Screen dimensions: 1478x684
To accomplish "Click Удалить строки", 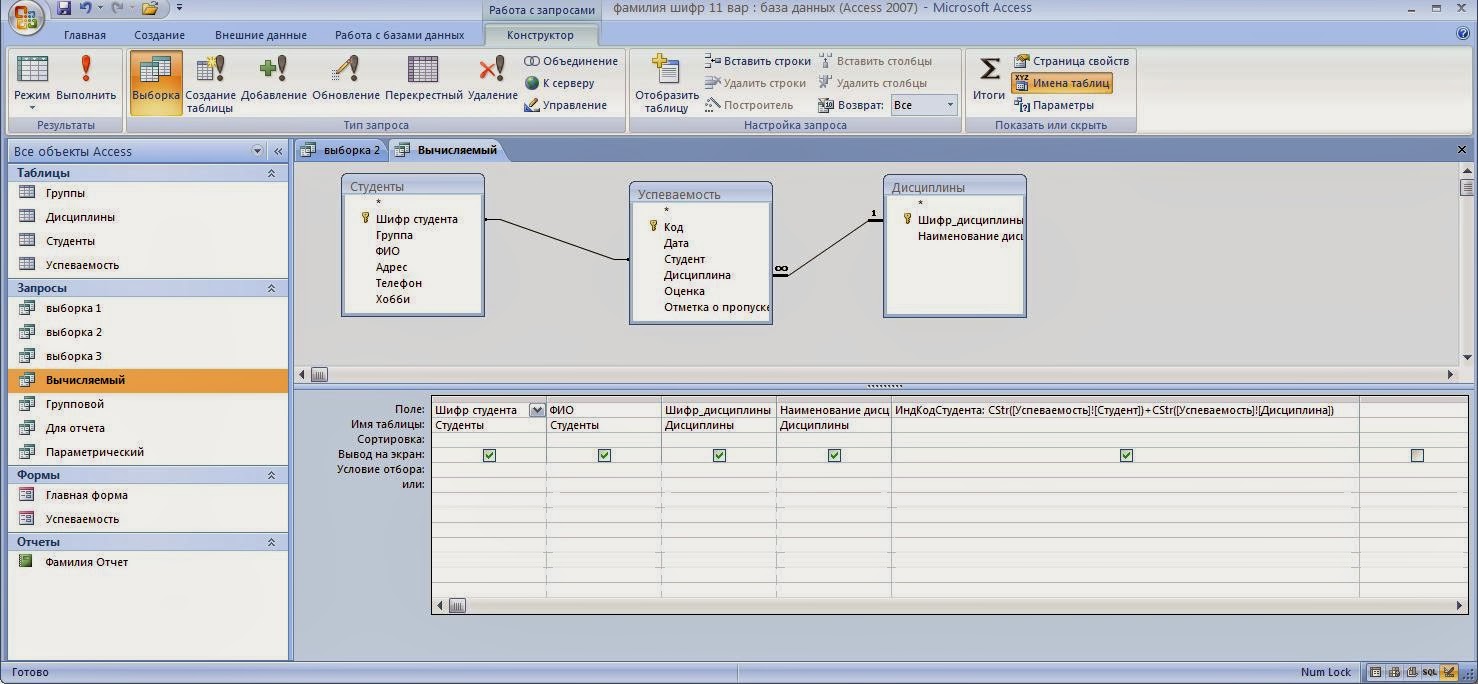I will click(755, 83).
